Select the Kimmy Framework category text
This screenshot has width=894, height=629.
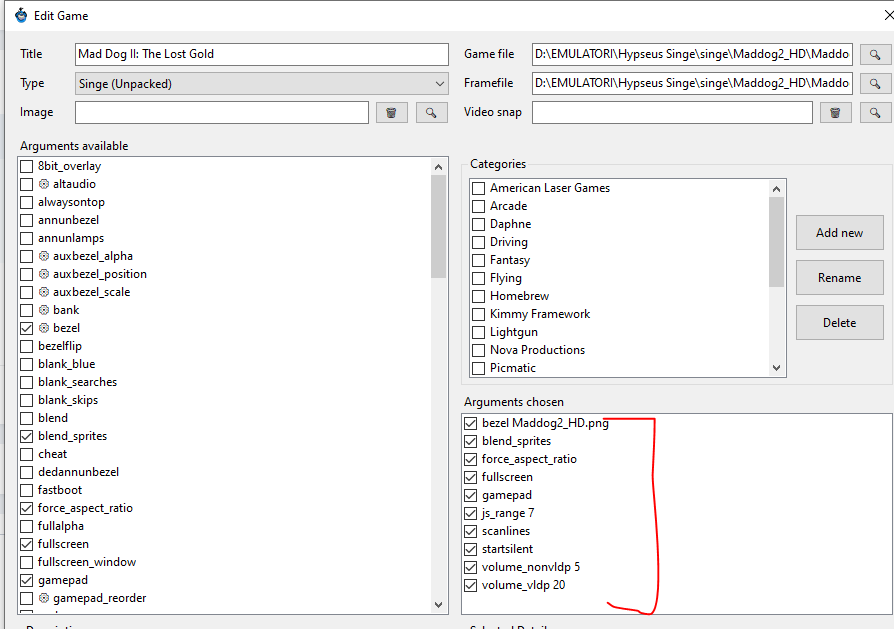540,314
